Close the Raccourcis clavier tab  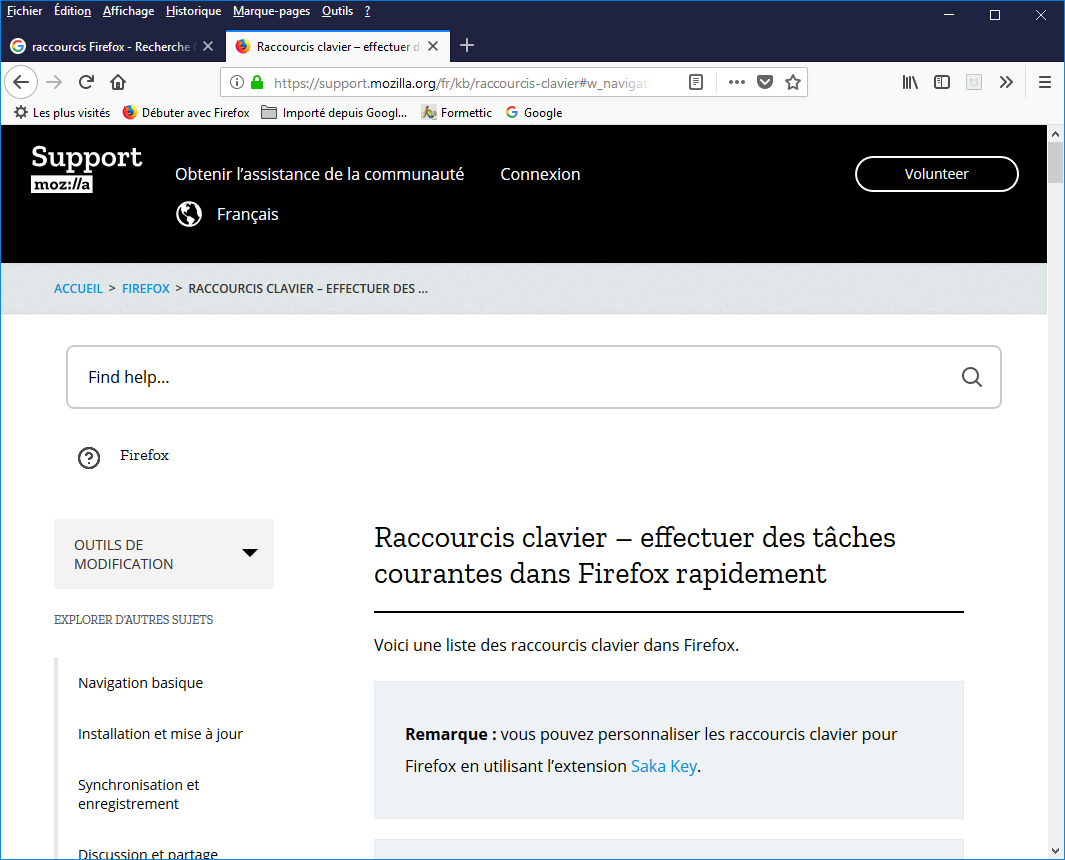(433, 46)
